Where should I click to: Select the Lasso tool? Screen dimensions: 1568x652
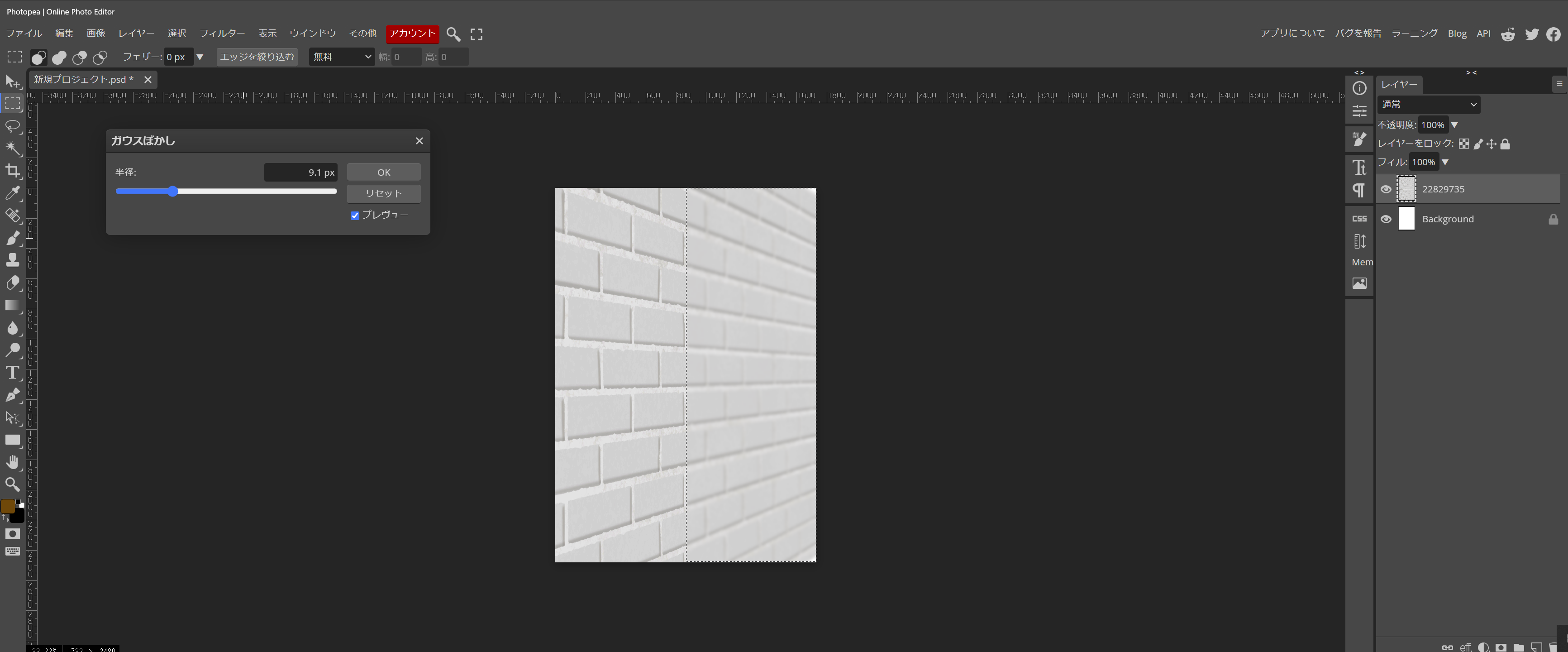coord(12,126)
